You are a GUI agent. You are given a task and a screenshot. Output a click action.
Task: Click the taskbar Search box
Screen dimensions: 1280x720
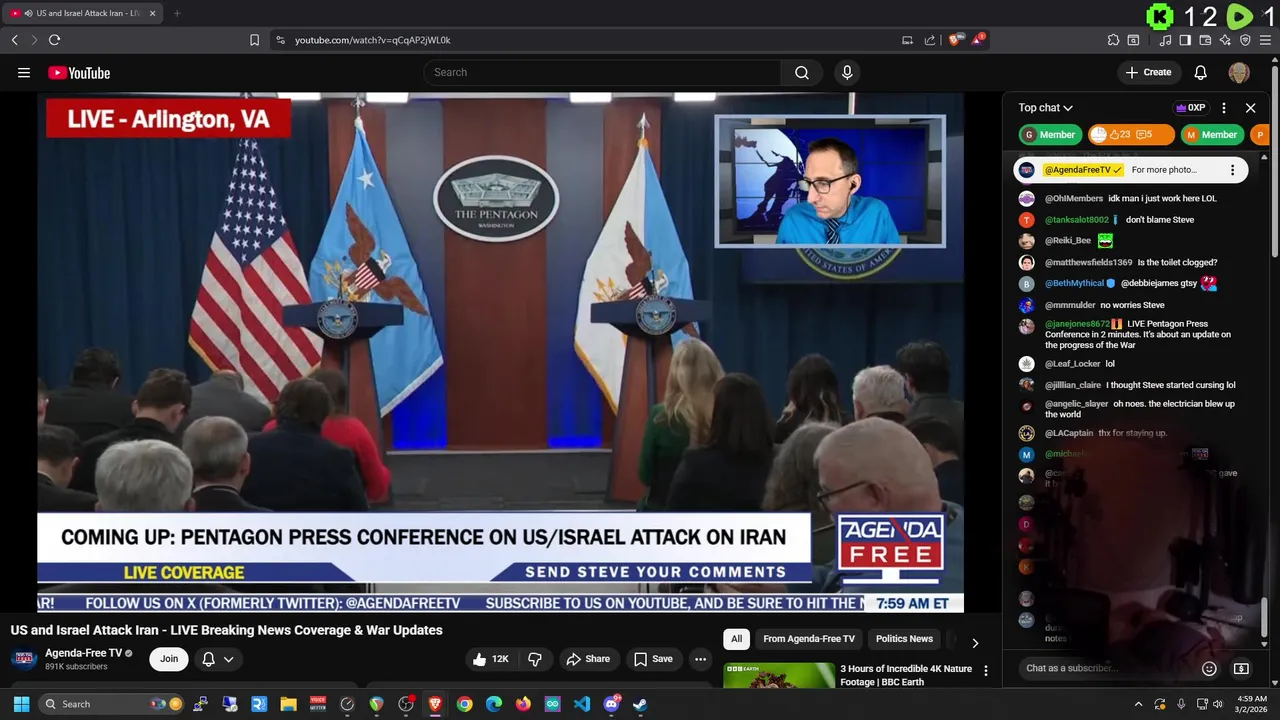point(113,704)
